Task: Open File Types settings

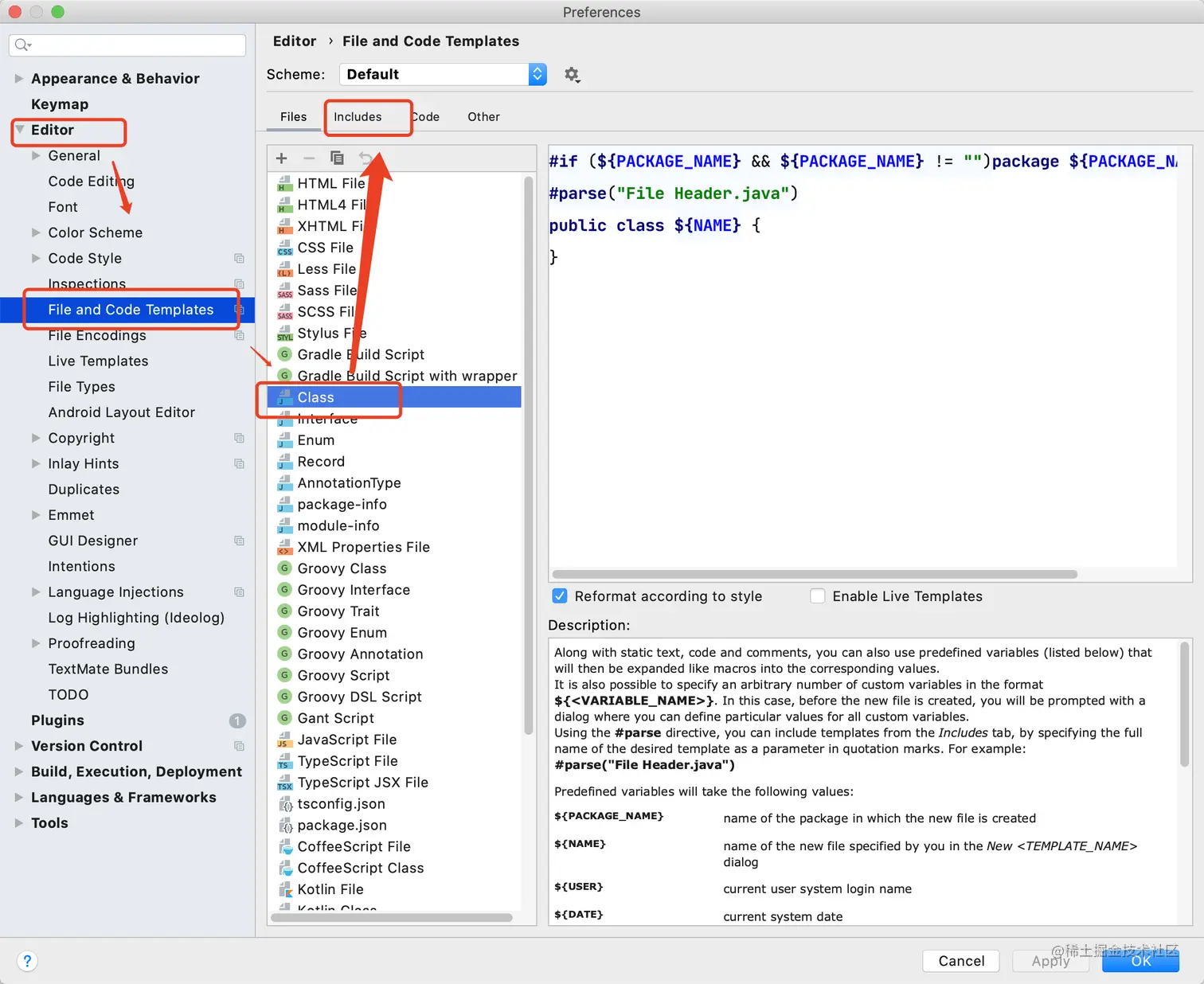Action: click(x=81, y=387)
